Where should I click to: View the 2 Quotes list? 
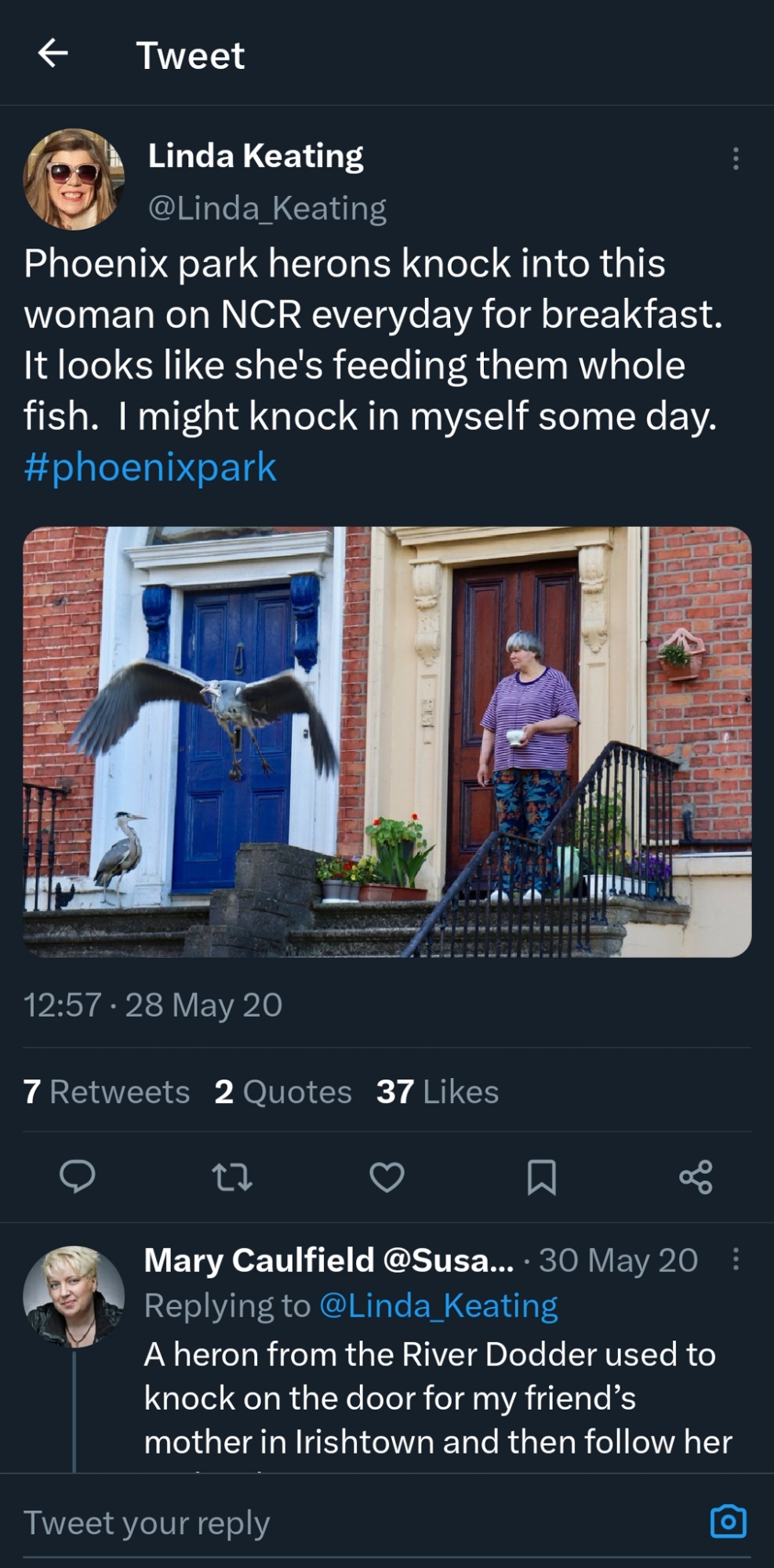[283, 1091]
